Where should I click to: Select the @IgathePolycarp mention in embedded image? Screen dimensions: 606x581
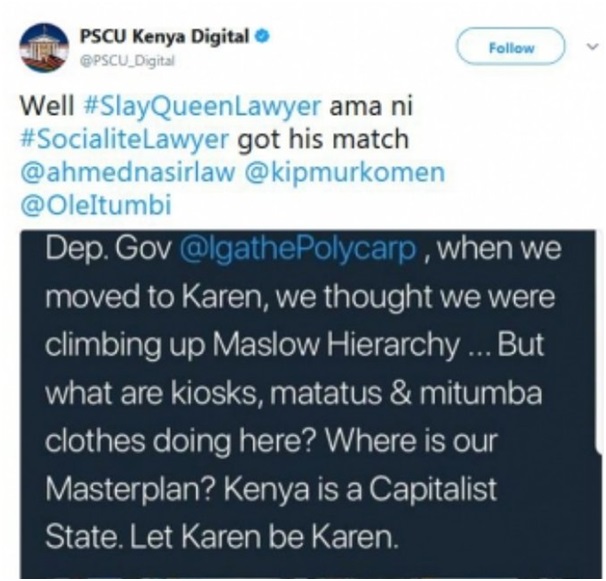pyautogui.click(x=298, y=248)
